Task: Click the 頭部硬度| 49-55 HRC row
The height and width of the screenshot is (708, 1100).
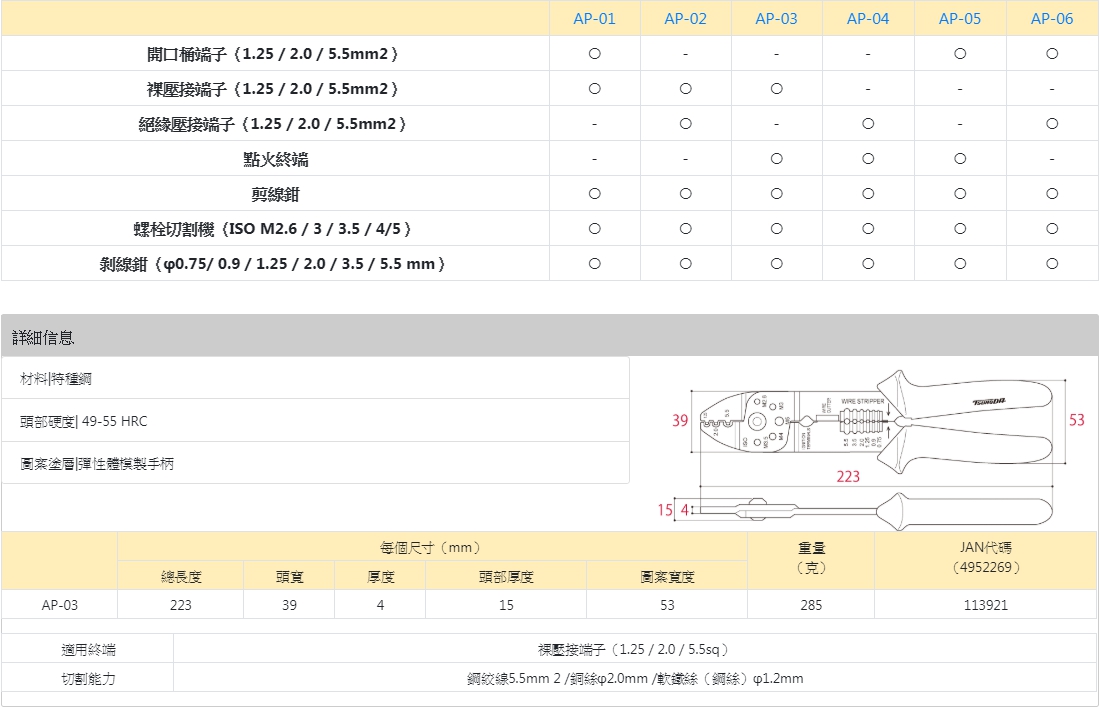Action: click(x=315, y=421)
